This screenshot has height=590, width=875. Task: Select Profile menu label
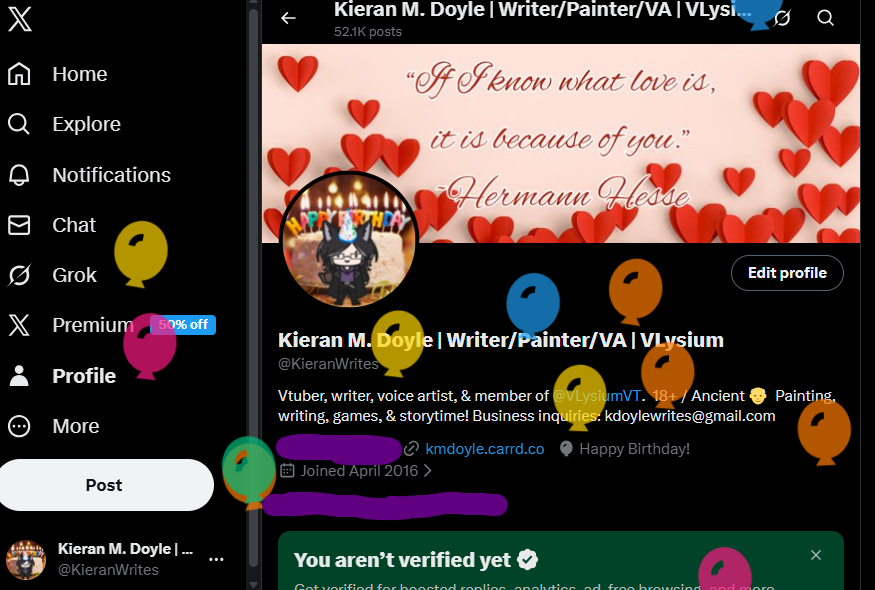[x=84, y=376]
